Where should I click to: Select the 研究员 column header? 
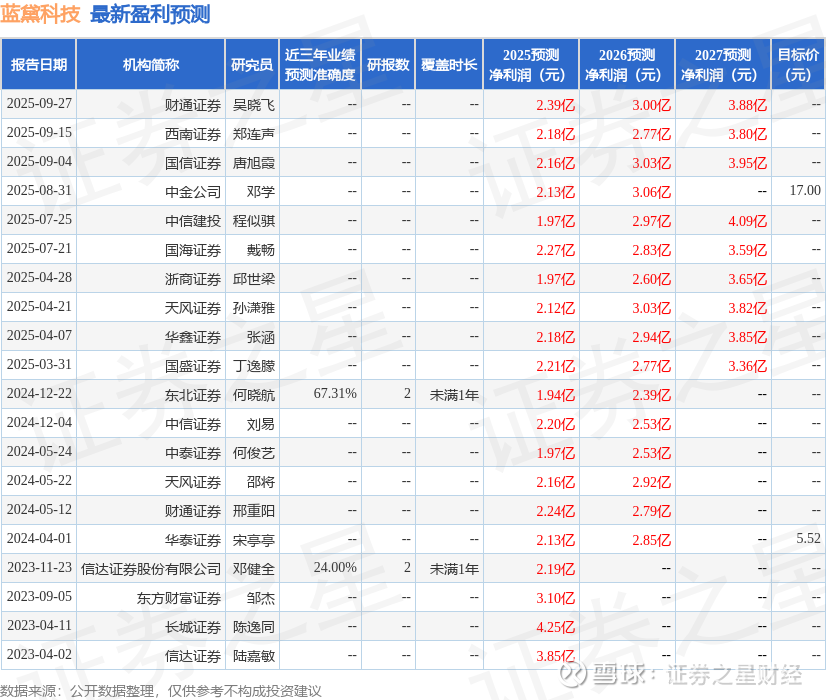(x=252, y=64)
